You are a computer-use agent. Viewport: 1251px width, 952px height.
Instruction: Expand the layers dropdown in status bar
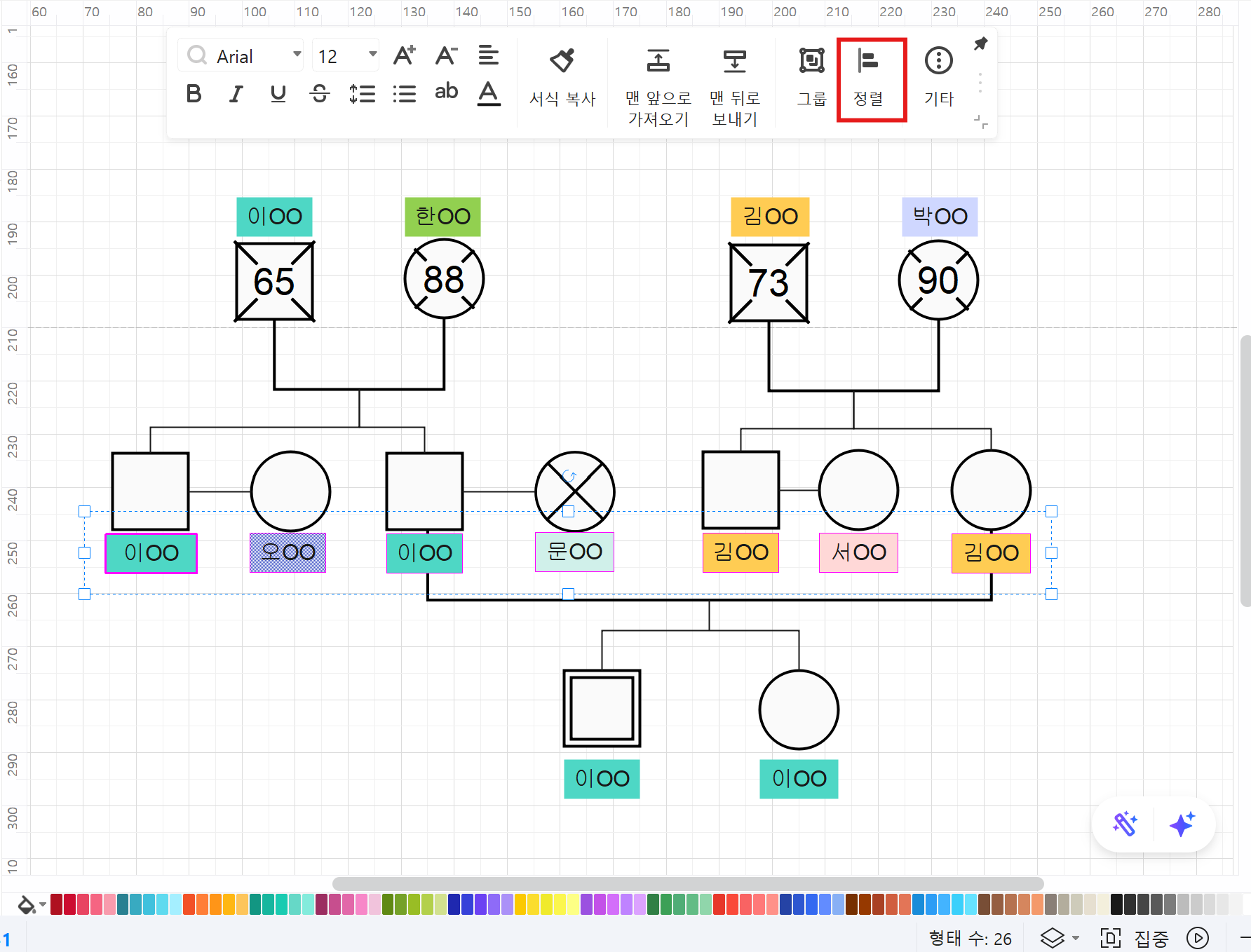point(1076,938)
